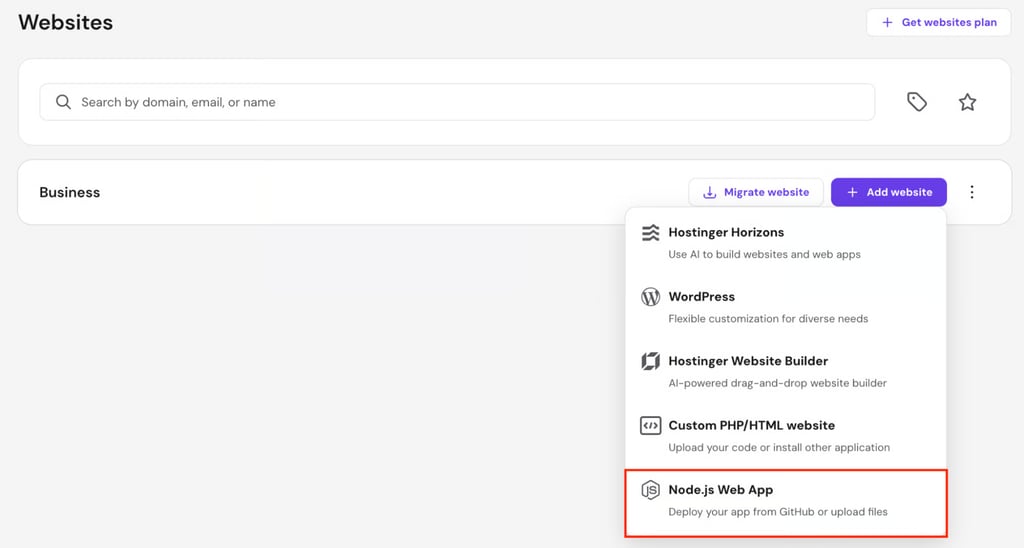The width and height of the screenshot is (1024, 548).
Task: Click the tag filter icon
Action: coord(917,102)
